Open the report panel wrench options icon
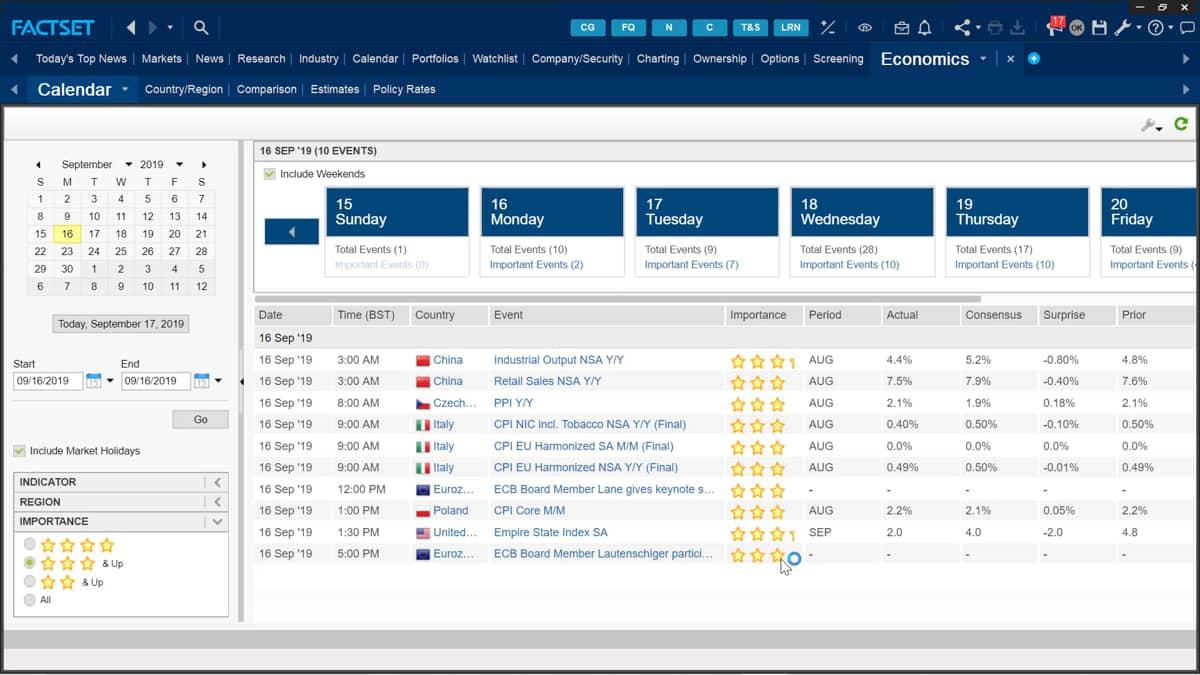Viewport: 1200px width, 675px height. (x=1149, y=125)
